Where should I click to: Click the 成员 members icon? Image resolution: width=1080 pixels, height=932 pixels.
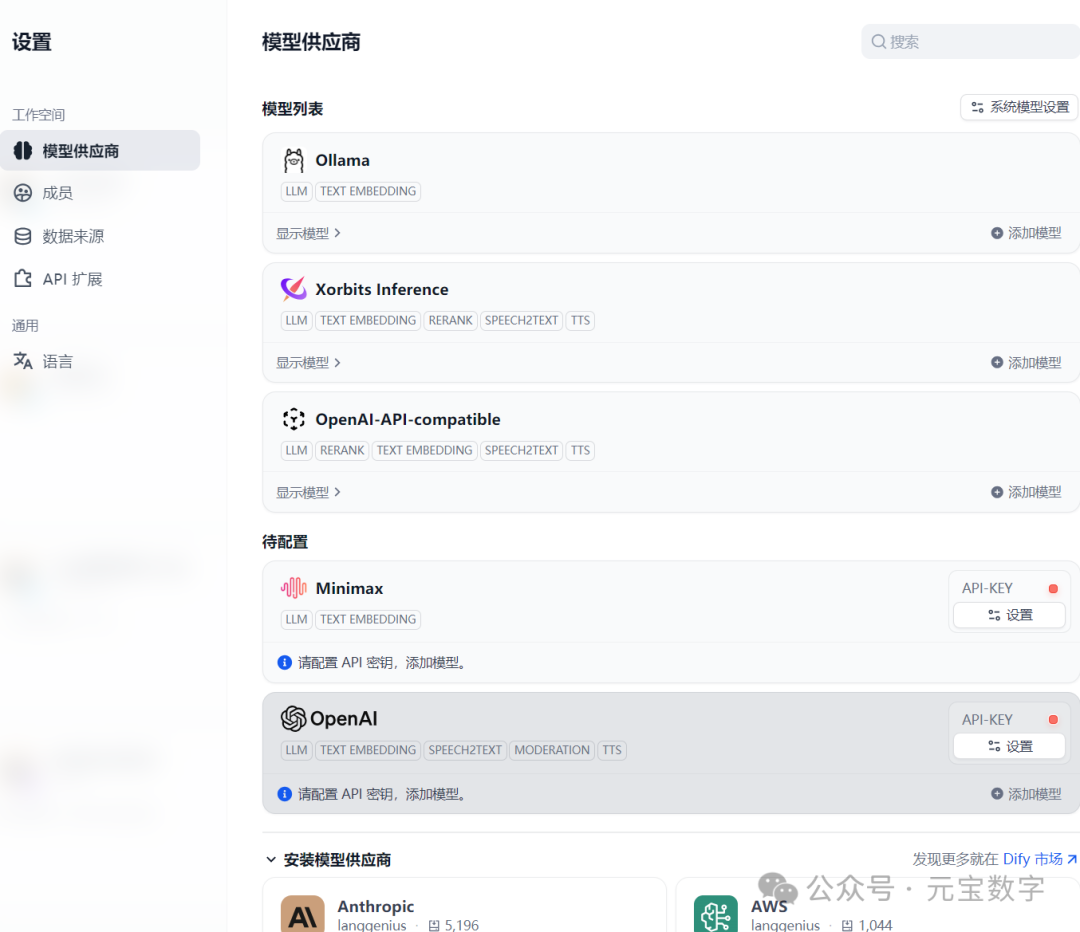click(x=23, y=193)
